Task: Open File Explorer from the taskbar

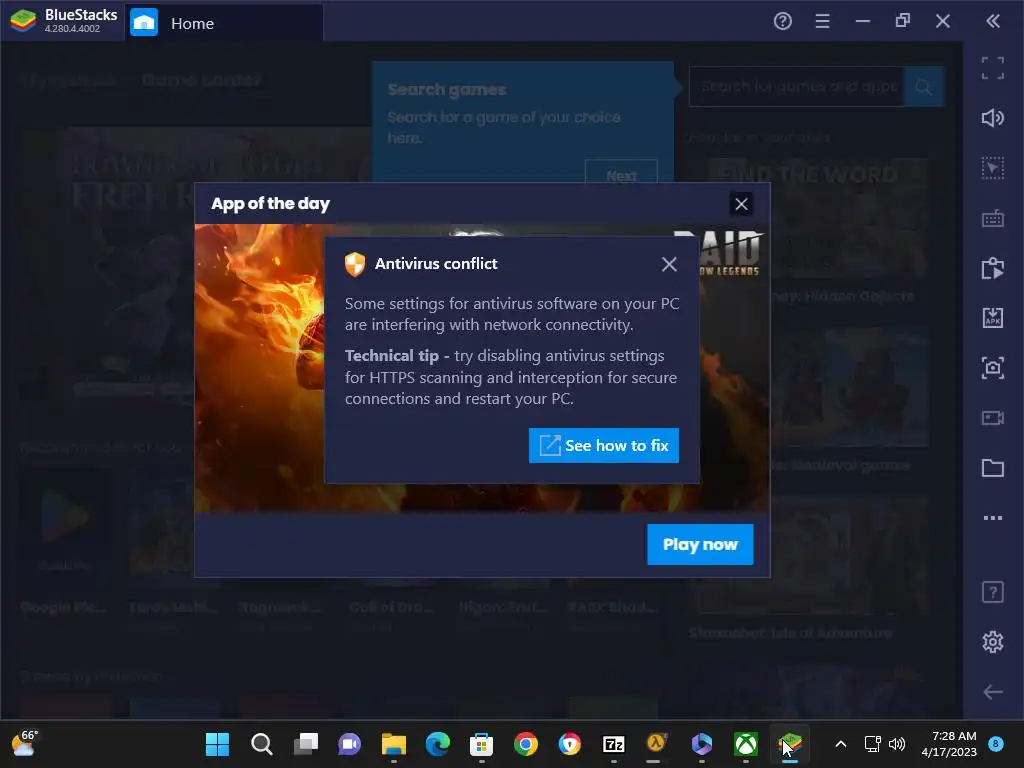Action: pos(394,744)
